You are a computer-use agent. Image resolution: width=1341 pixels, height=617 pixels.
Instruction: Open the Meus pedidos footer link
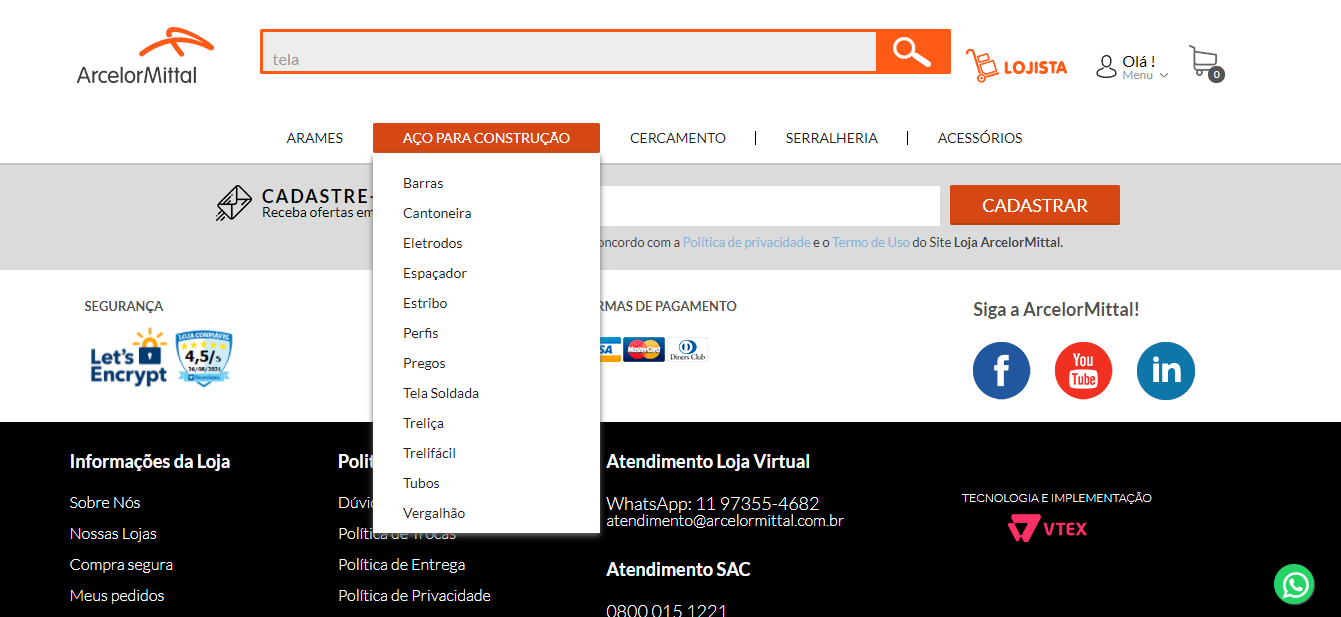[117, 595]
